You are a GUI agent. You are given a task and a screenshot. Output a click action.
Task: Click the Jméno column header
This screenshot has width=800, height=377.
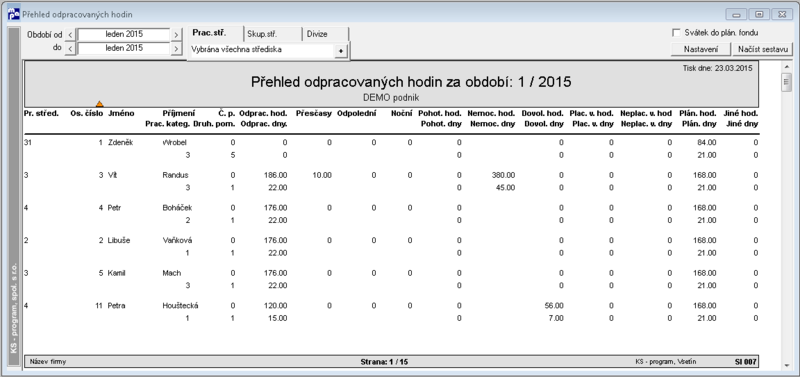click(x=120, y=113)
